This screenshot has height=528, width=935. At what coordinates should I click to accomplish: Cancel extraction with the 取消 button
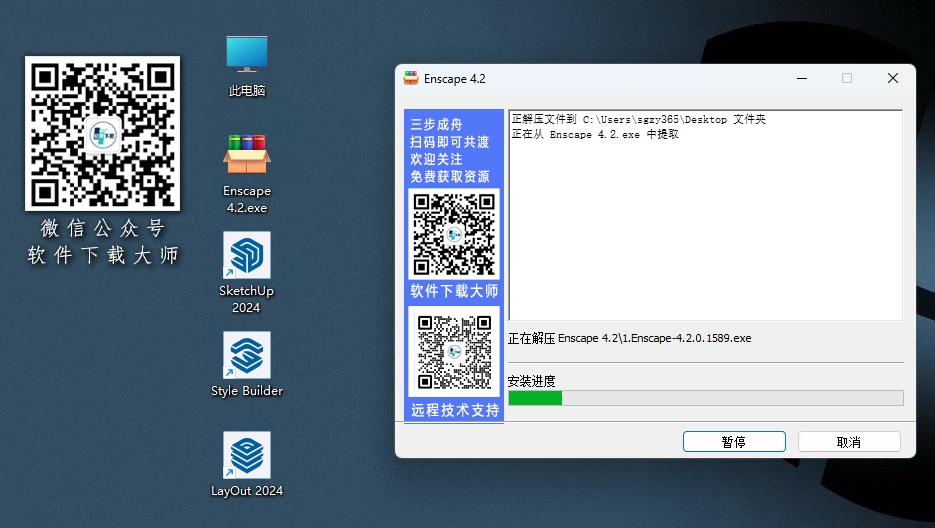point(849,441)
